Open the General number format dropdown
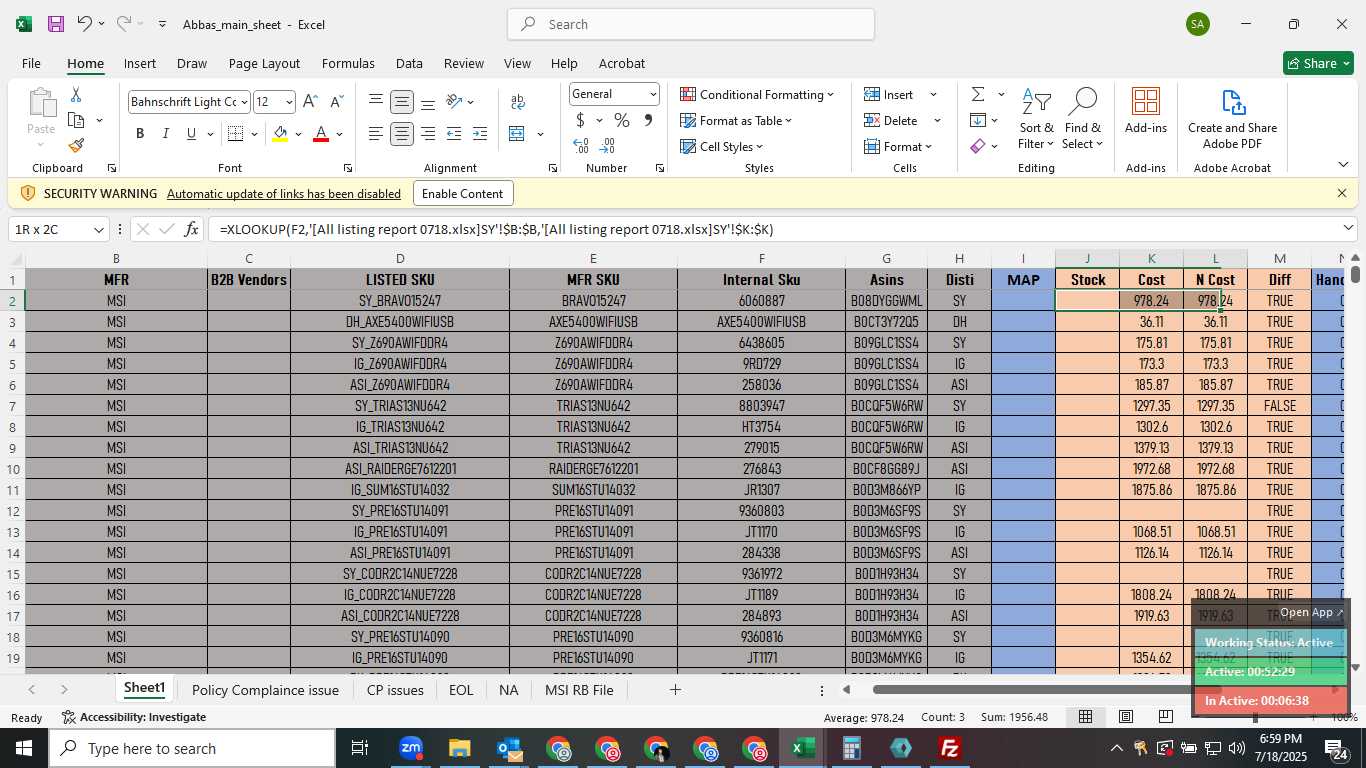The image size is (1366, 768). [653, 94]
